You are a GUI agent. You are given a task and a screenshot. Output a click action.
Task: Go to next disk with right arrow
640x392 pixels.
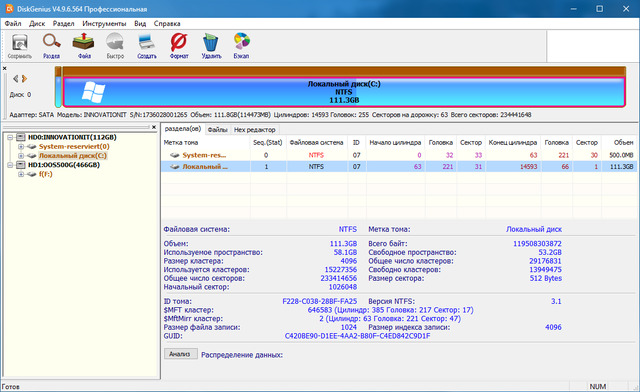click(x=24, y=78)
